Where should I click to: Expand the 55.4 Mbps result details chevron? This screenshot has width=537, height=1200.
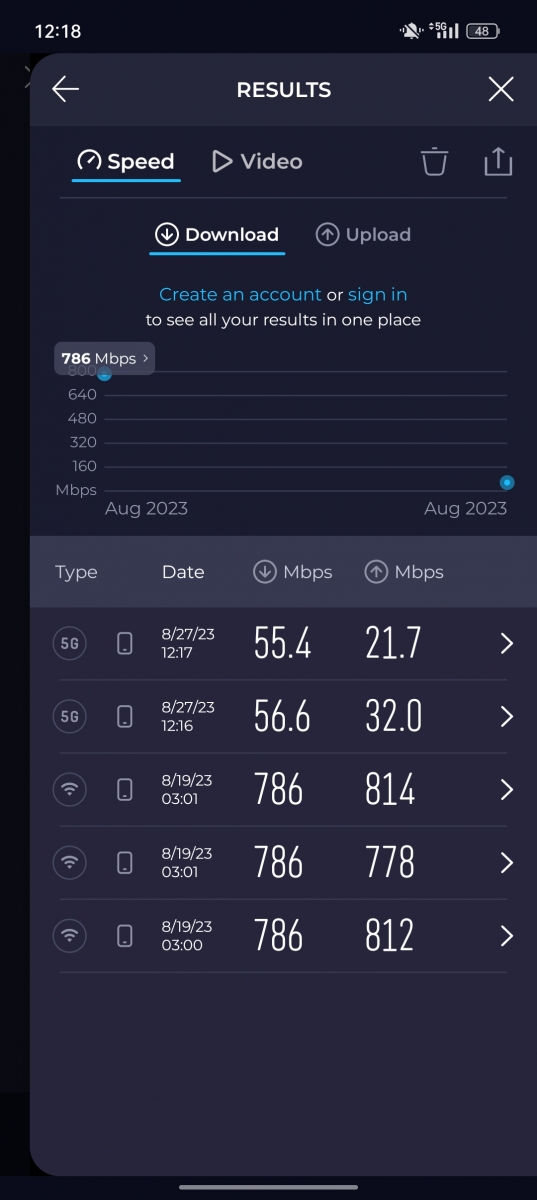[x=506, y=644]
